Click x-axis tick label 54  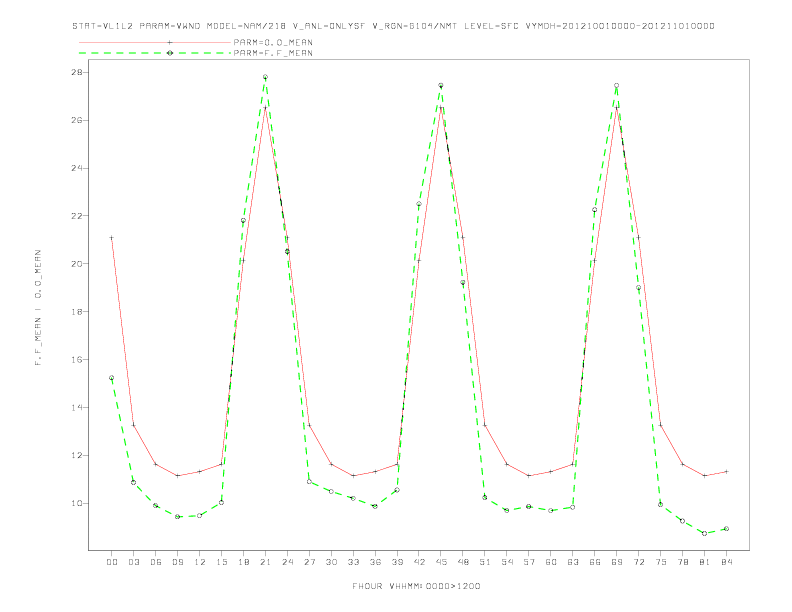pos(507,562)
